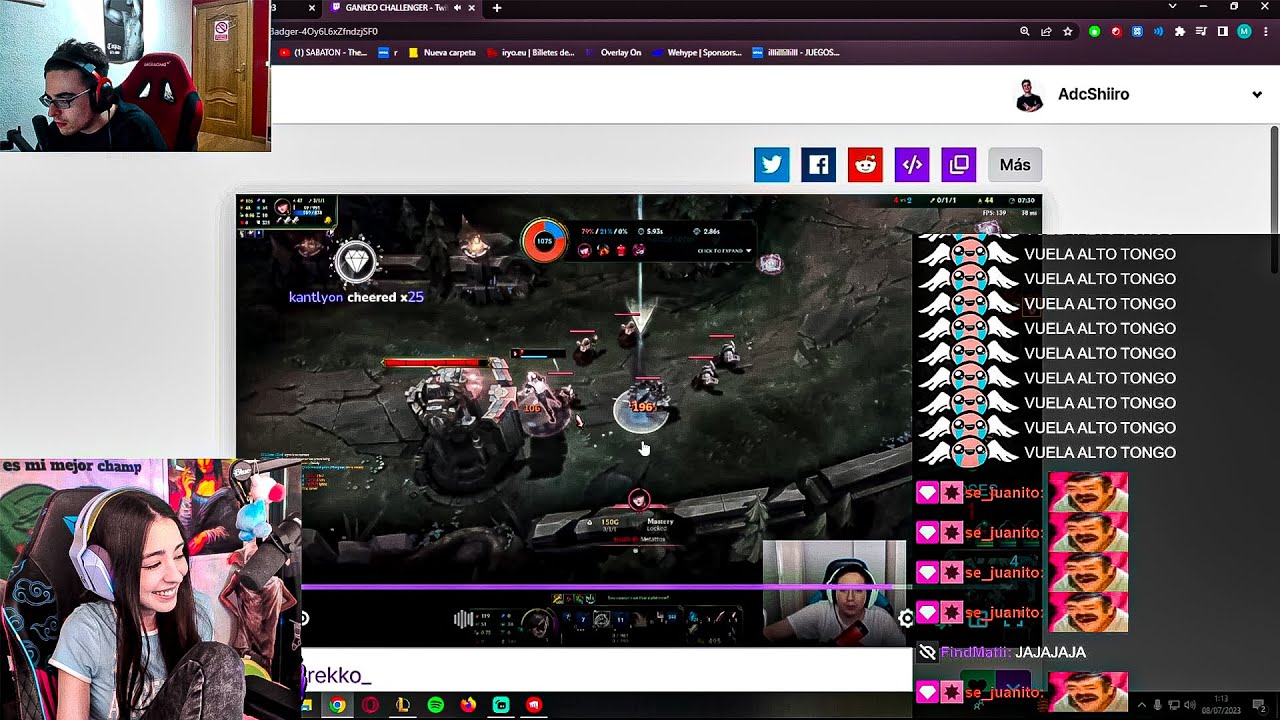Open the Chrome profile avatar M
1280x720 pixels.
[x=1244, y=32]
